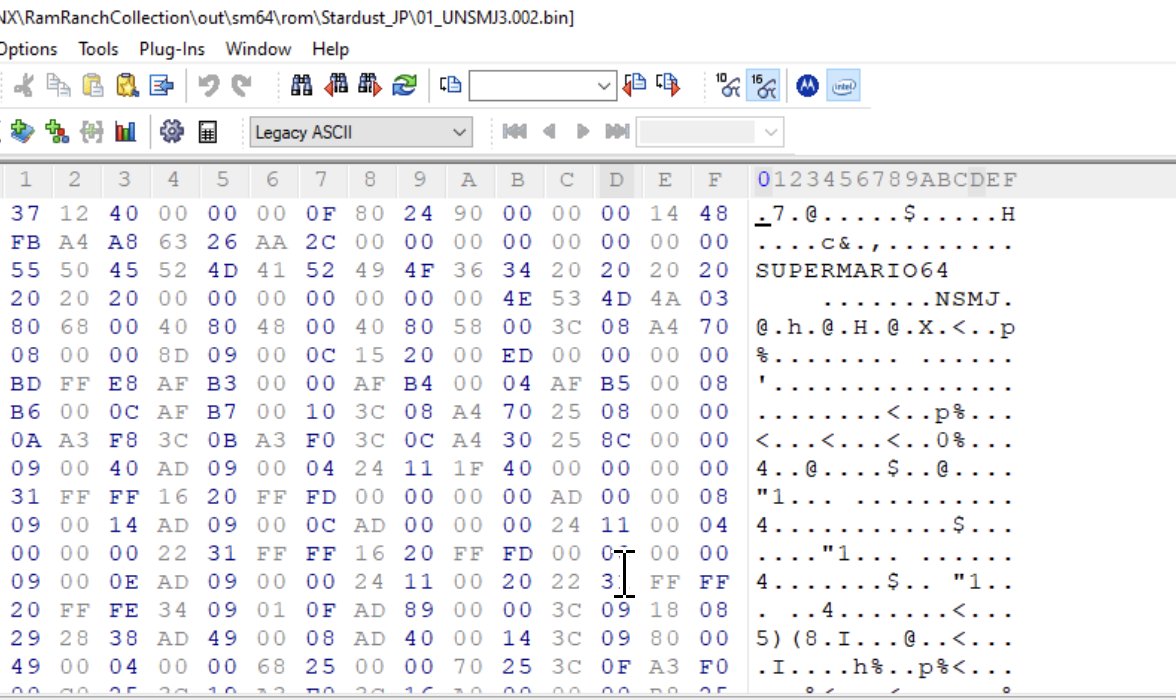Select the SUPERMARIO64 text in ASCII pane
Image resolution: width=1176 pixels, height=700 pixels.
853,270
